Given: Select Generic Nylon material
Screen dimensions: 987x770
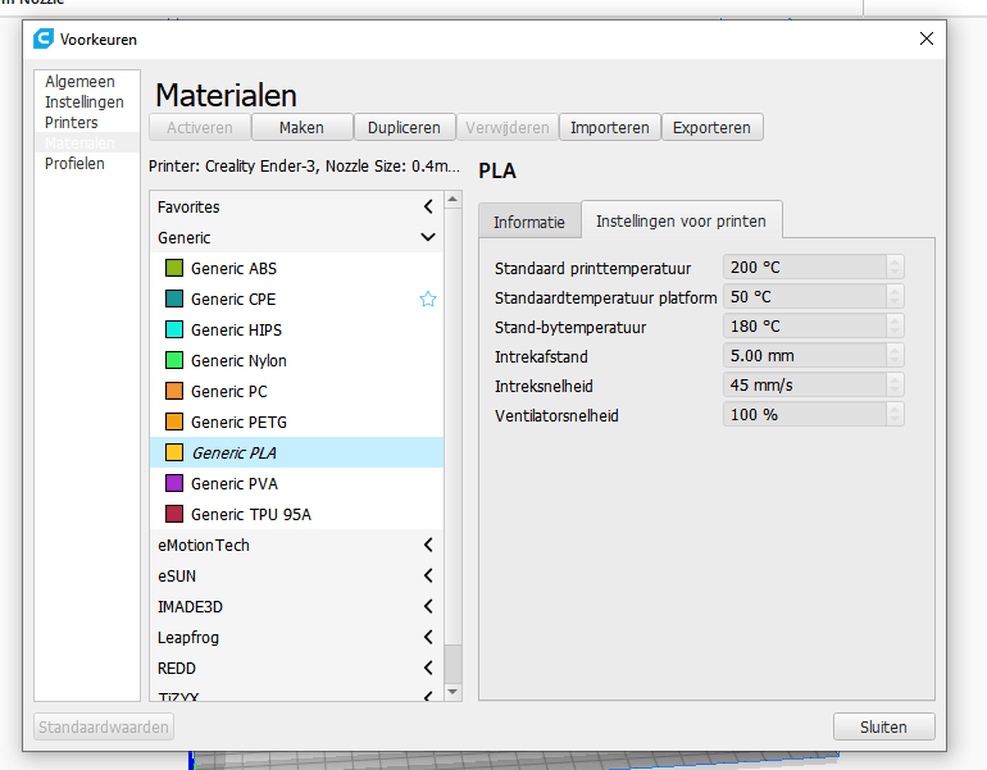Looking at the screenshot, I should point(296,361).
